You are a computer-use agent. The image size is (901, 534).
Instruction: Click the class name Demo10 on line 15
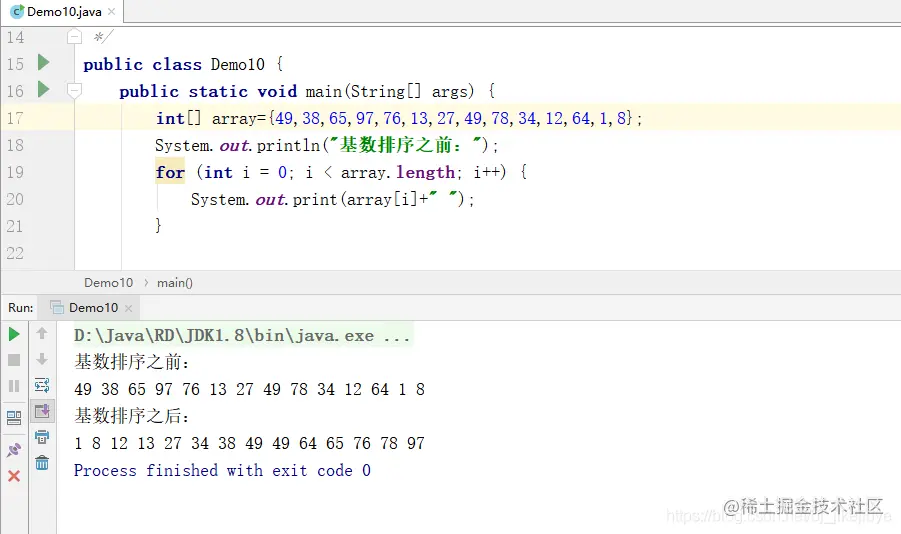tap(237, 64)
